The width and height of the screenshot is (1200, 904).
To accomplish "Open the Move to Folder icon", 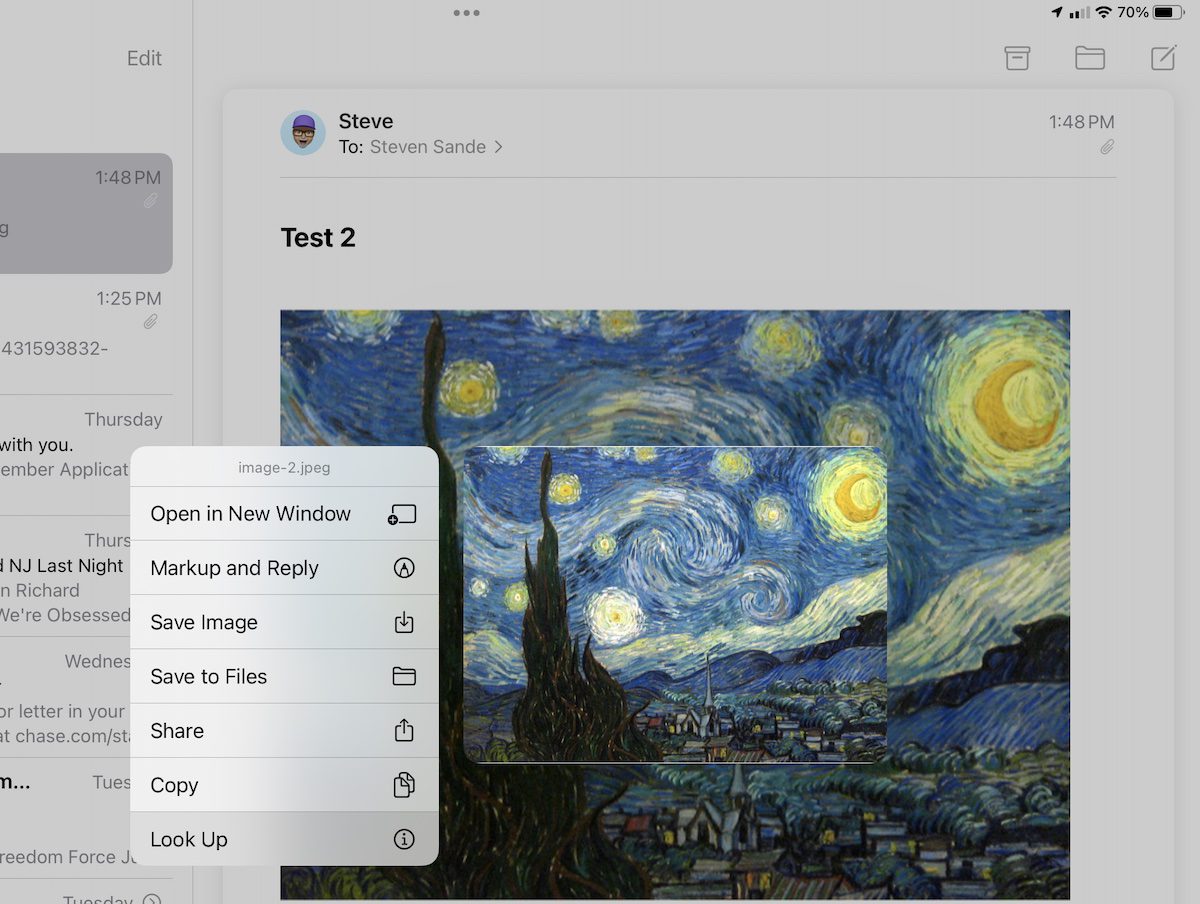I will pyautogui.click(x=1089, y=58).
